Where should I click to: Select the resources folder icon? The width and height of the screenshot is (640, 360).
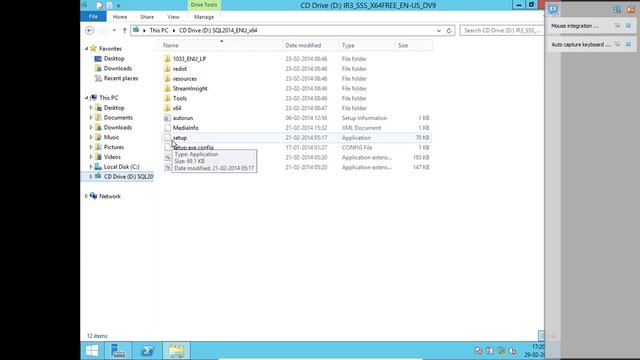[x=167, y=78]
